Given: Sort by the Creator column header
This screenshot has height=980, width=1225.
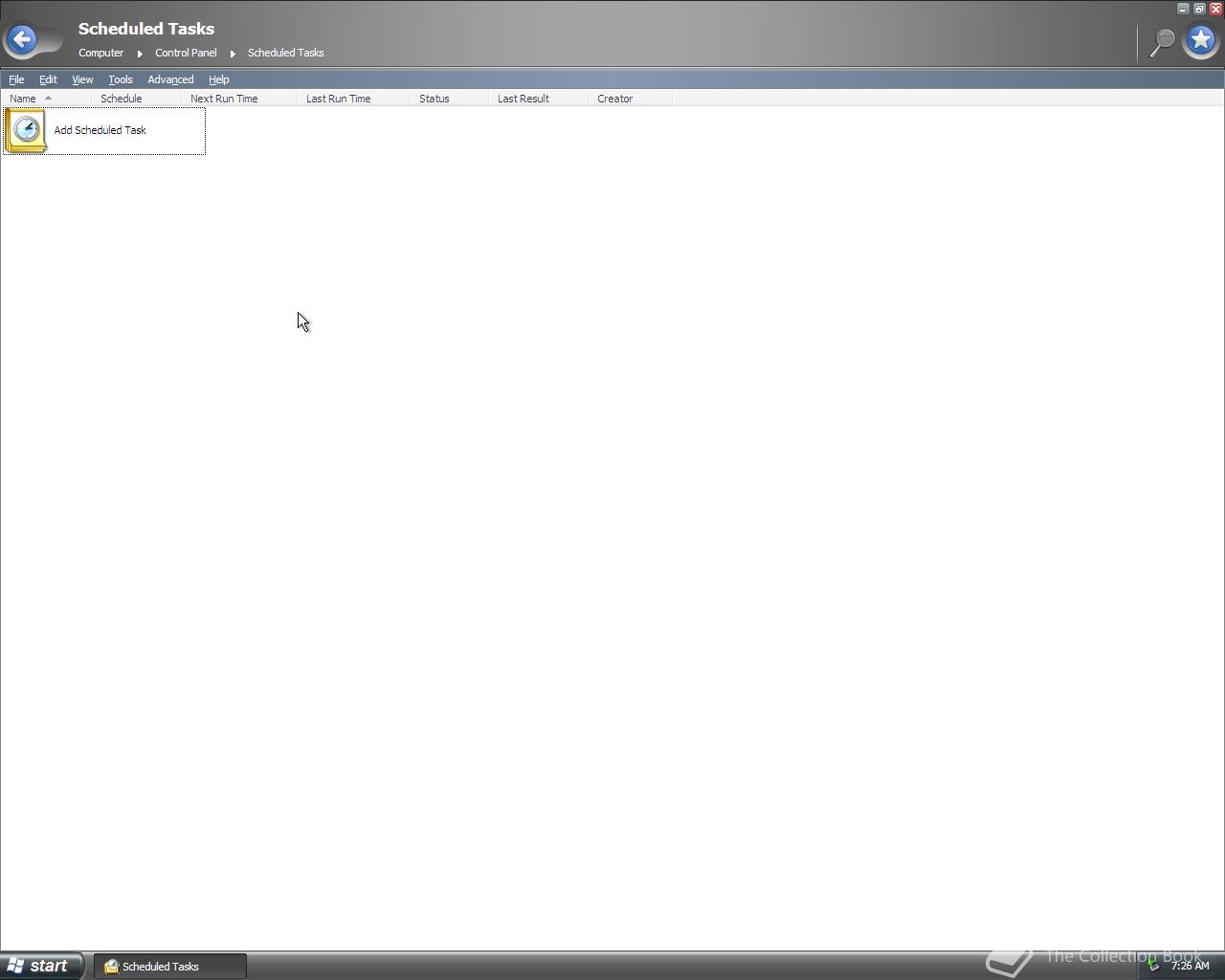Looking at the screenshot, I should 630,99.
